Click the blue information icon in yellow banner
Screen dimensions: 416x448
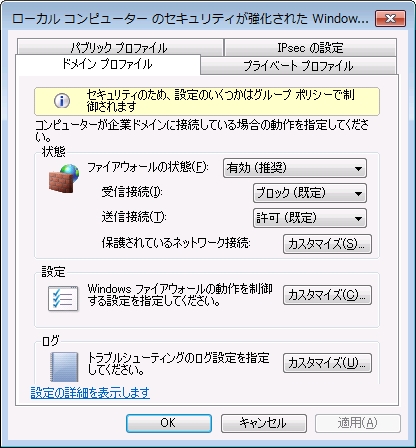click(x=62, y=101)
